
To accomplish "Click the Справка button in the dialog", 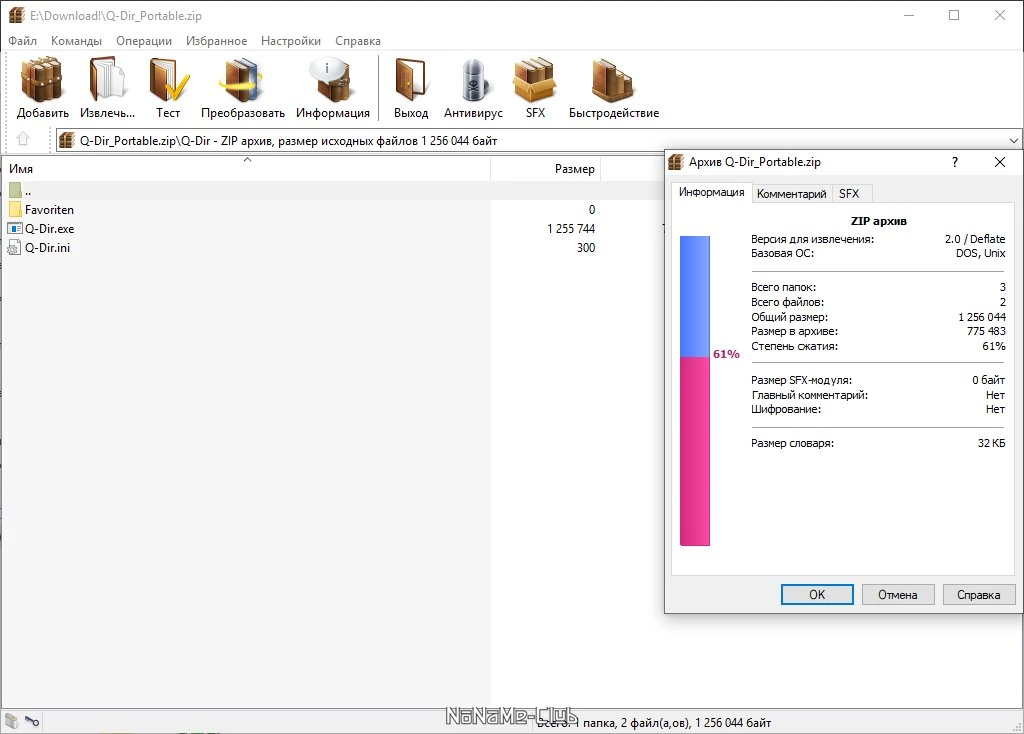I will pyautogui.click(x=978, y=594).
